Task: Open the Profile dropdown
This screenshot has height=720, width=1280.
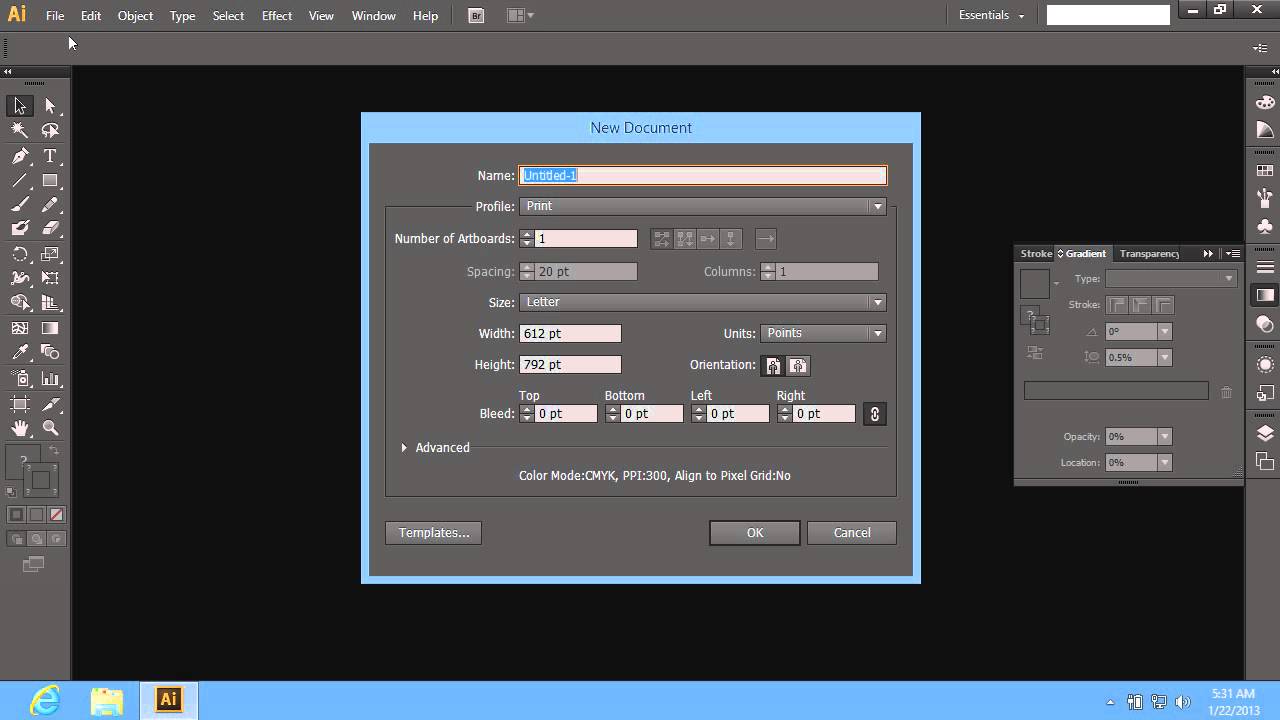Action: (x=702, y=206)
